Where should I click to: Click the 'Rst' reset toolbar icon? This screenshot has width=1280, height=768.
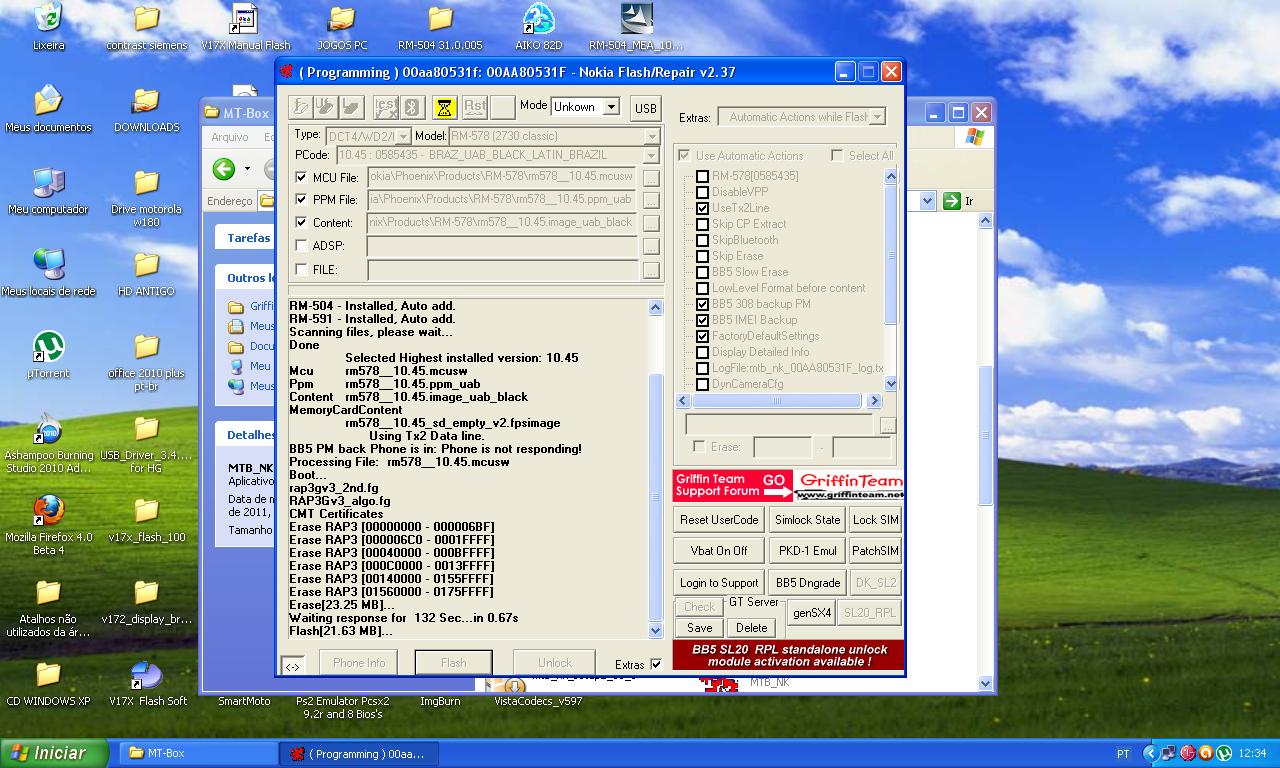(475, 107)
